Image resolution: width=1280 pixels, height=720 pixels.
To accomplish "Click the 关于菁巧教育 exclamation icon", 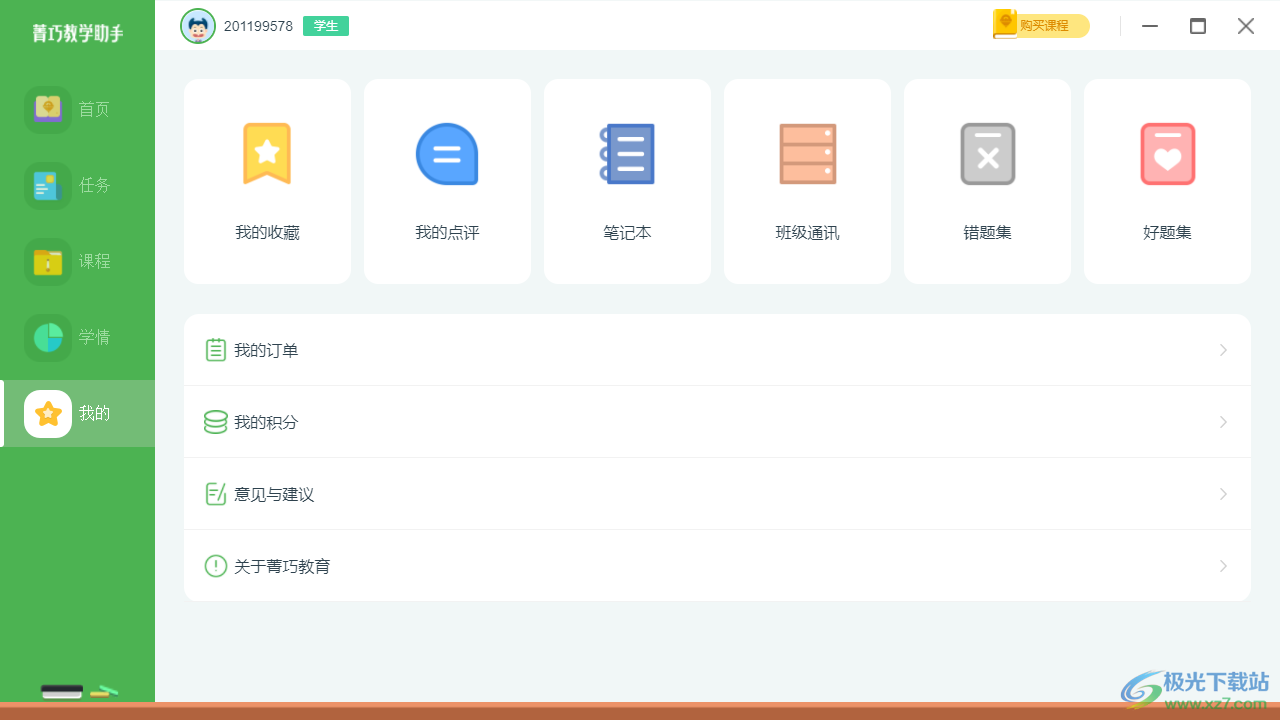I will (x=215, y=566).
